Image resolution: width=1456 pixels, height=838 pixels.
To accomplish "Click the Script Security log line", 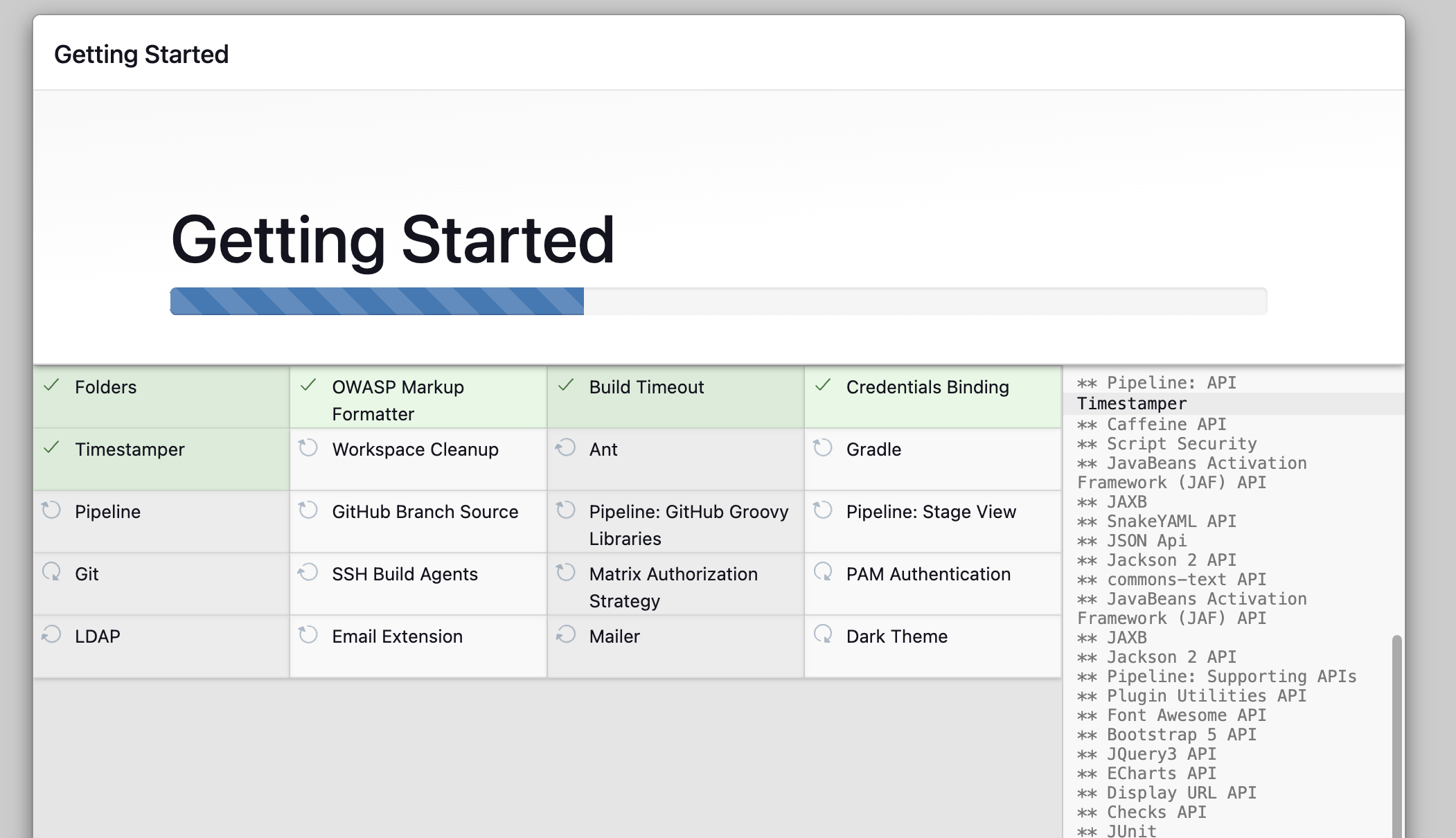I will [1167, 444].
